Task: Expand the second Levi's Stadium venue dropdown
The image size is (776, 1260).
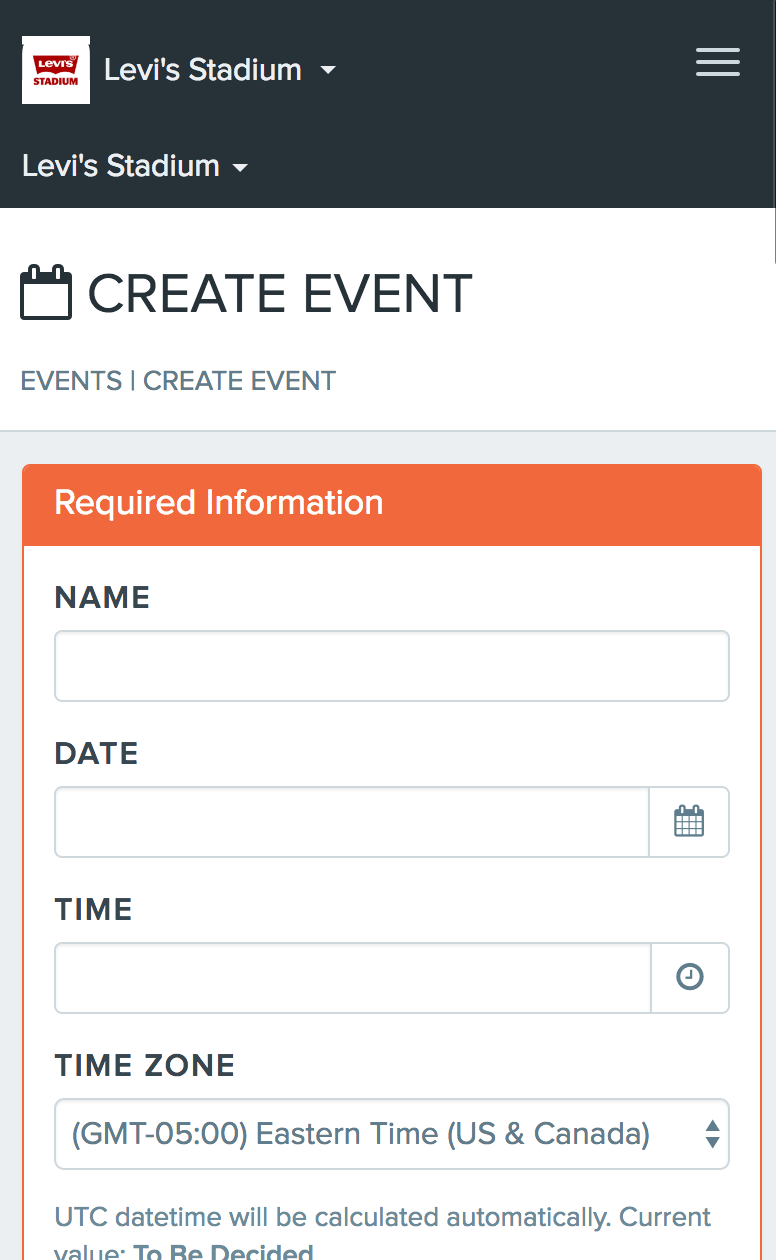Action: (135, 165)
